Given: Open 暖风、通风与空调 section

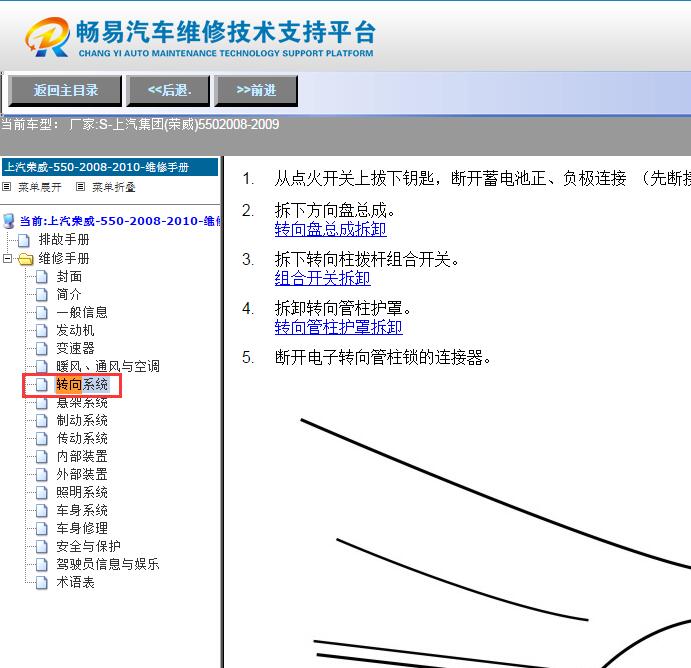Looking at the screenshot, I should point(108,367).
